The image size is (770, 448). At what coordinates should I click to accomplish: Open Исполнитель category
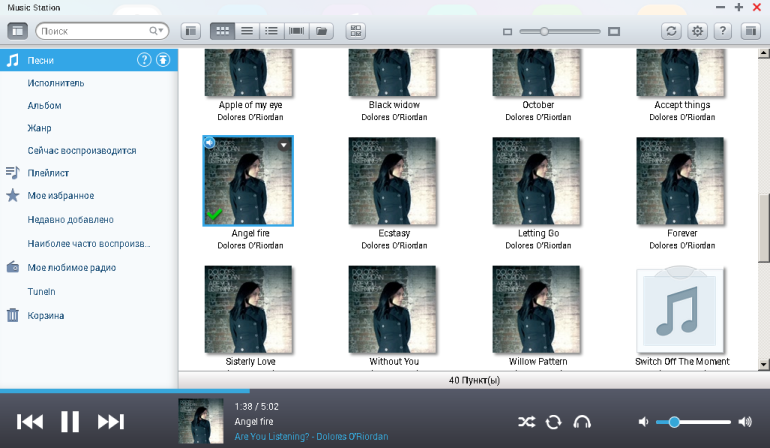point(55,83)
